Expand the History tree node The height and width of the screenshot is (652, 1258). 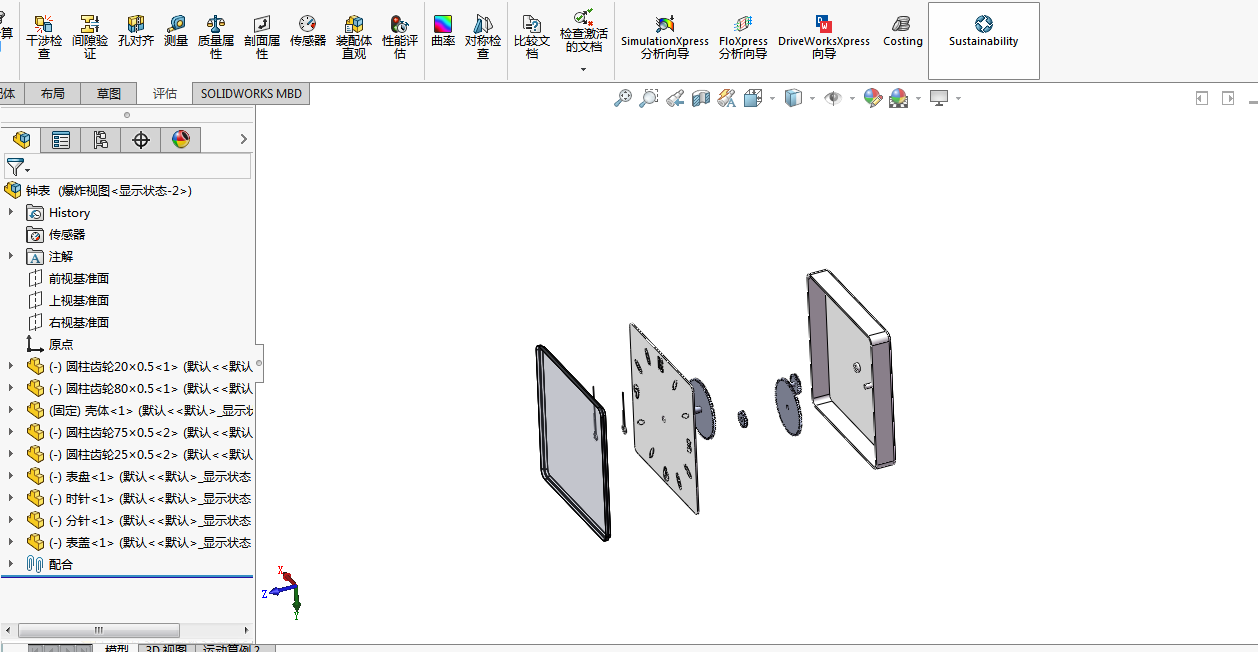point(11,212)
